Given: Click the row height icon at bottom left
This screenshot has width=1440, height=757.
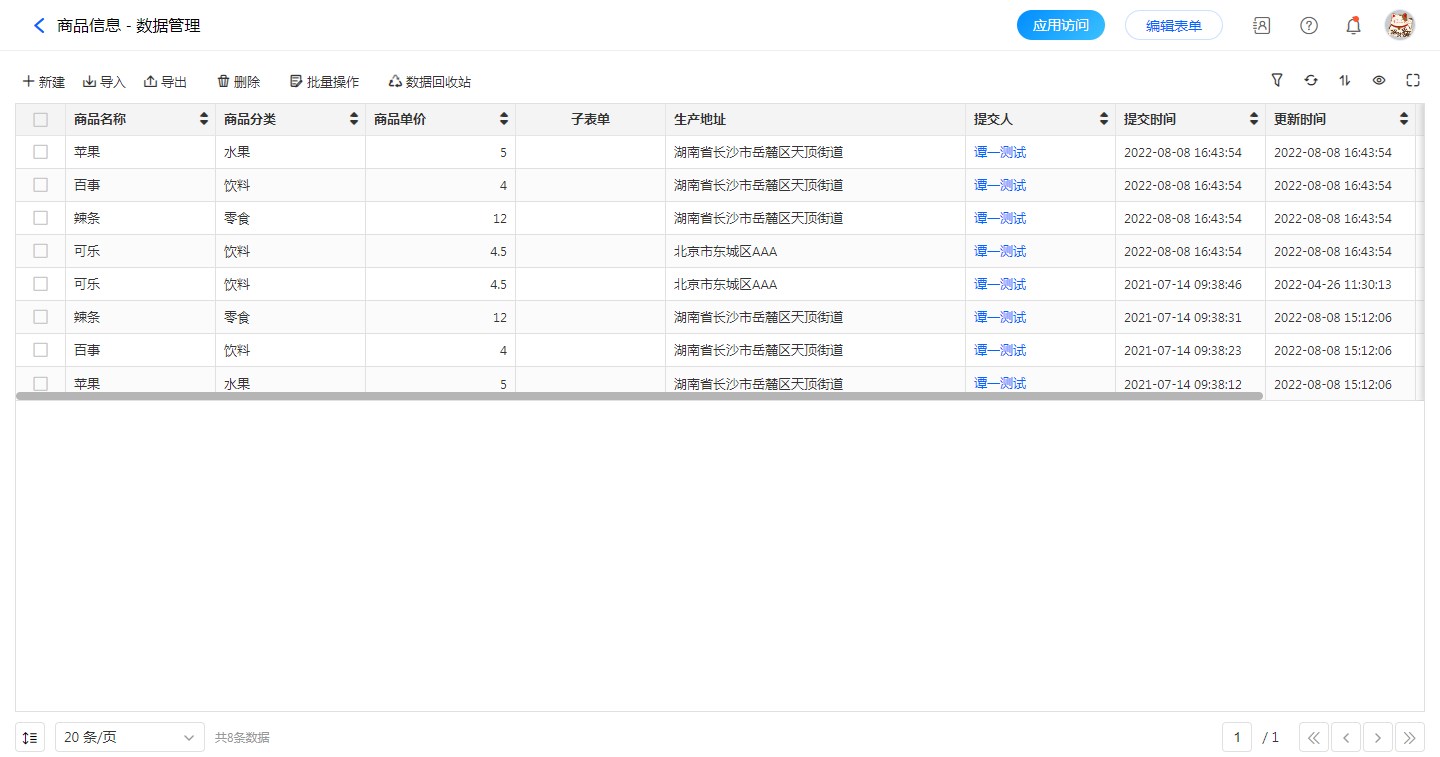Looking at the screenshot, I should click(30, 738).
